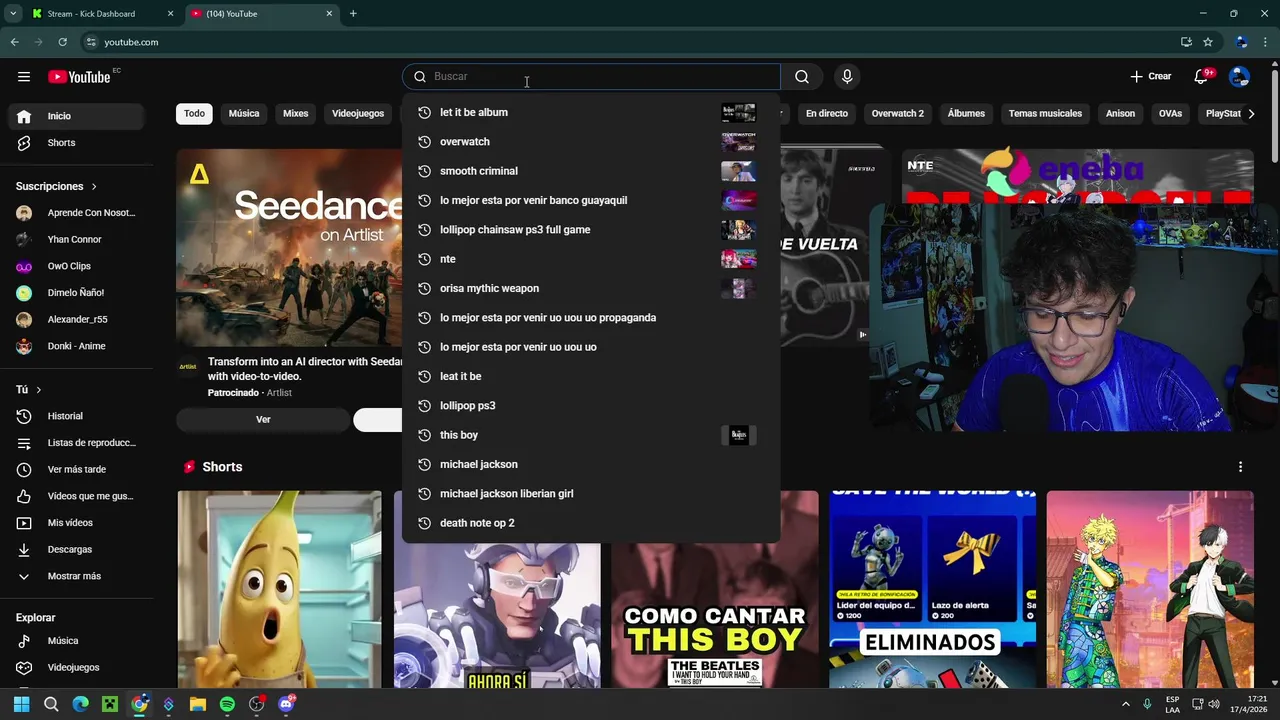Open a new browser tab
This screenshot has height=720, width=1280.
point(353,14)
